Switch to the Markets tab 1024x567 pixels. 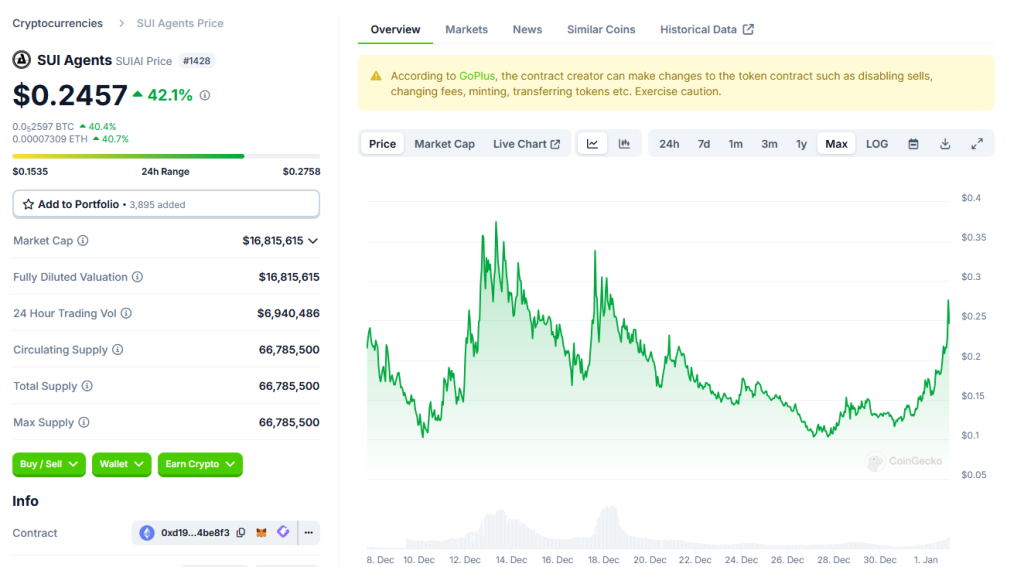coord(466,29)
